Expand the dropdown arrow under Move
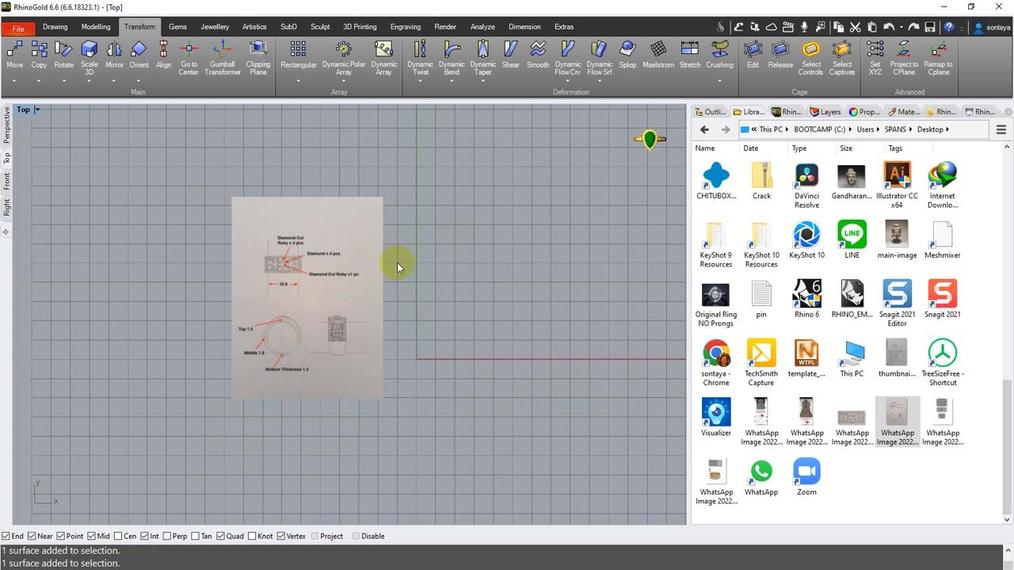The image size is (1014, 570). click(x=14, y=81)
